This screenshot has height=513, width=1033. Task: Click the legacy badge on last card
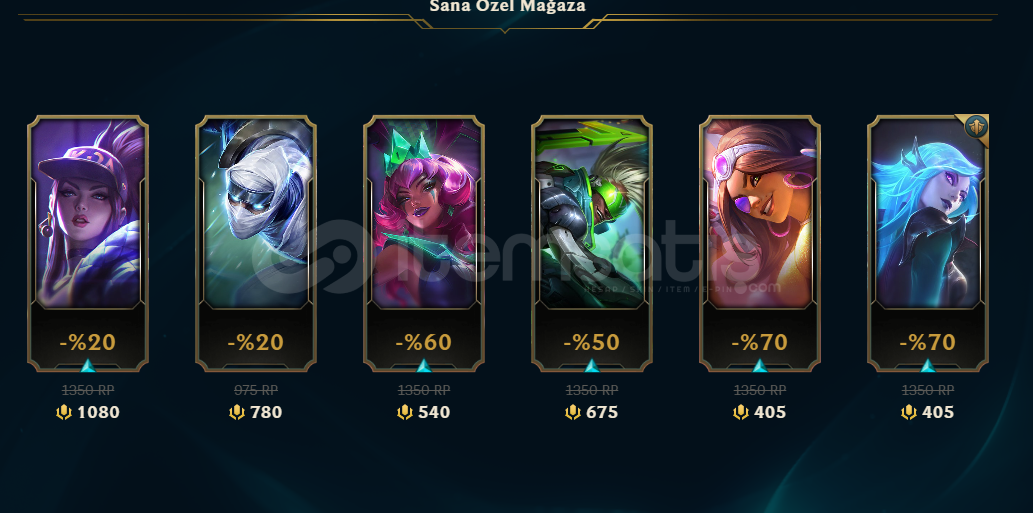(976, 126)
